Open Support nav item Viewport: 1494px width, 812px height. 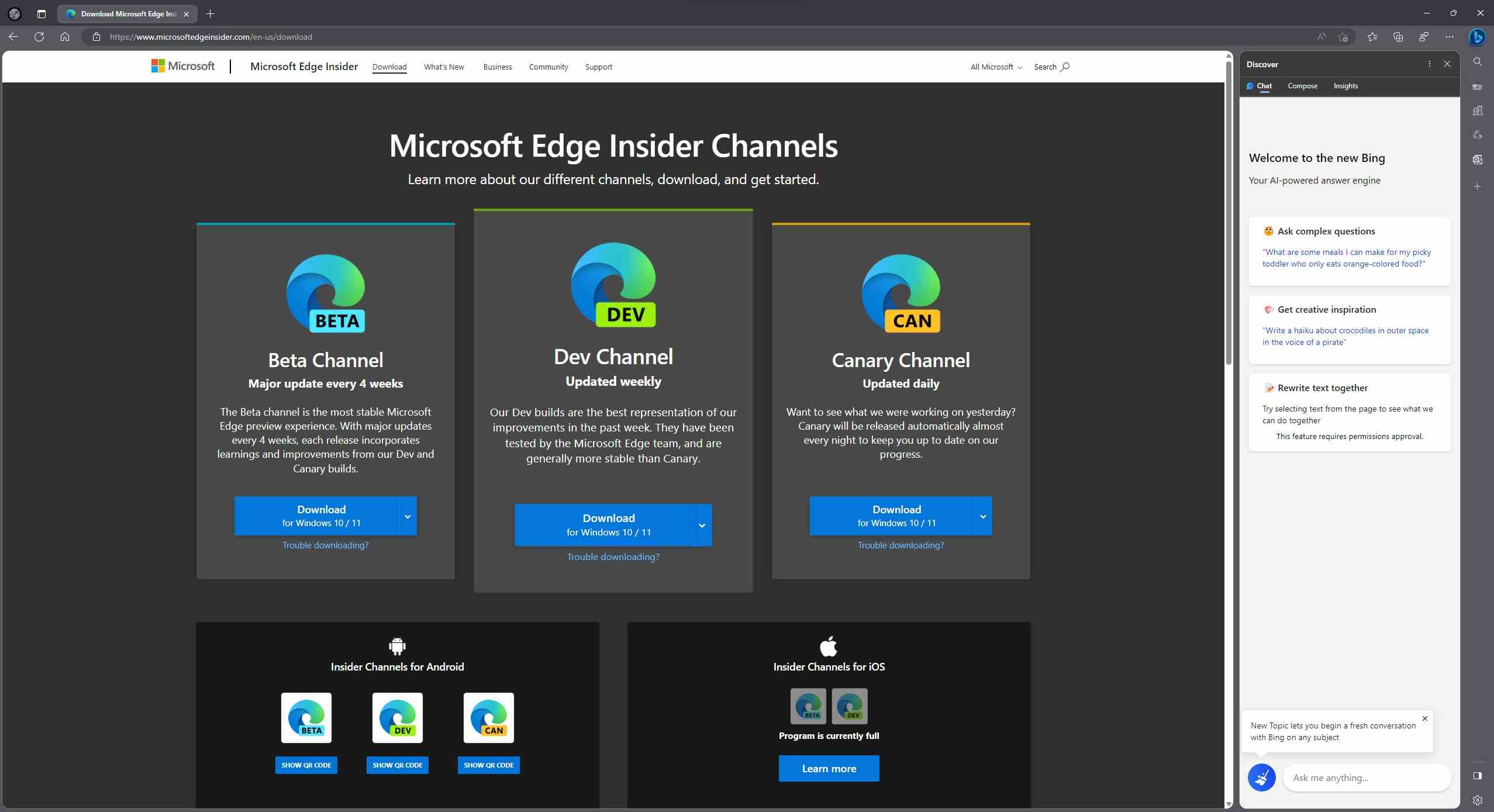pyautogui.click(x=599, y=67)
